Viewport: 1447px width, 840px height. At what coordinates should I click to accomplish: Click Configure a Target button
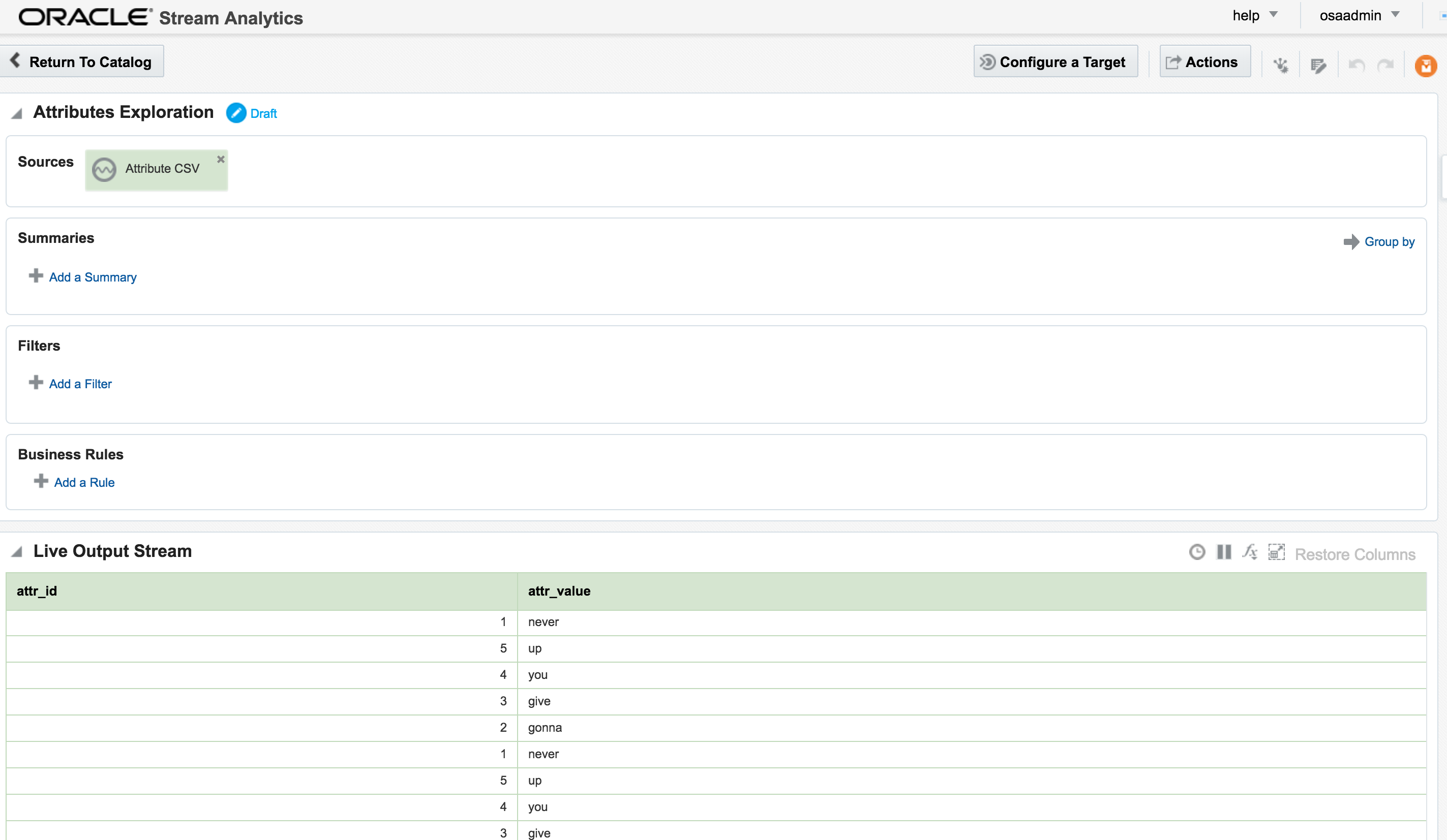[1055, 61]
